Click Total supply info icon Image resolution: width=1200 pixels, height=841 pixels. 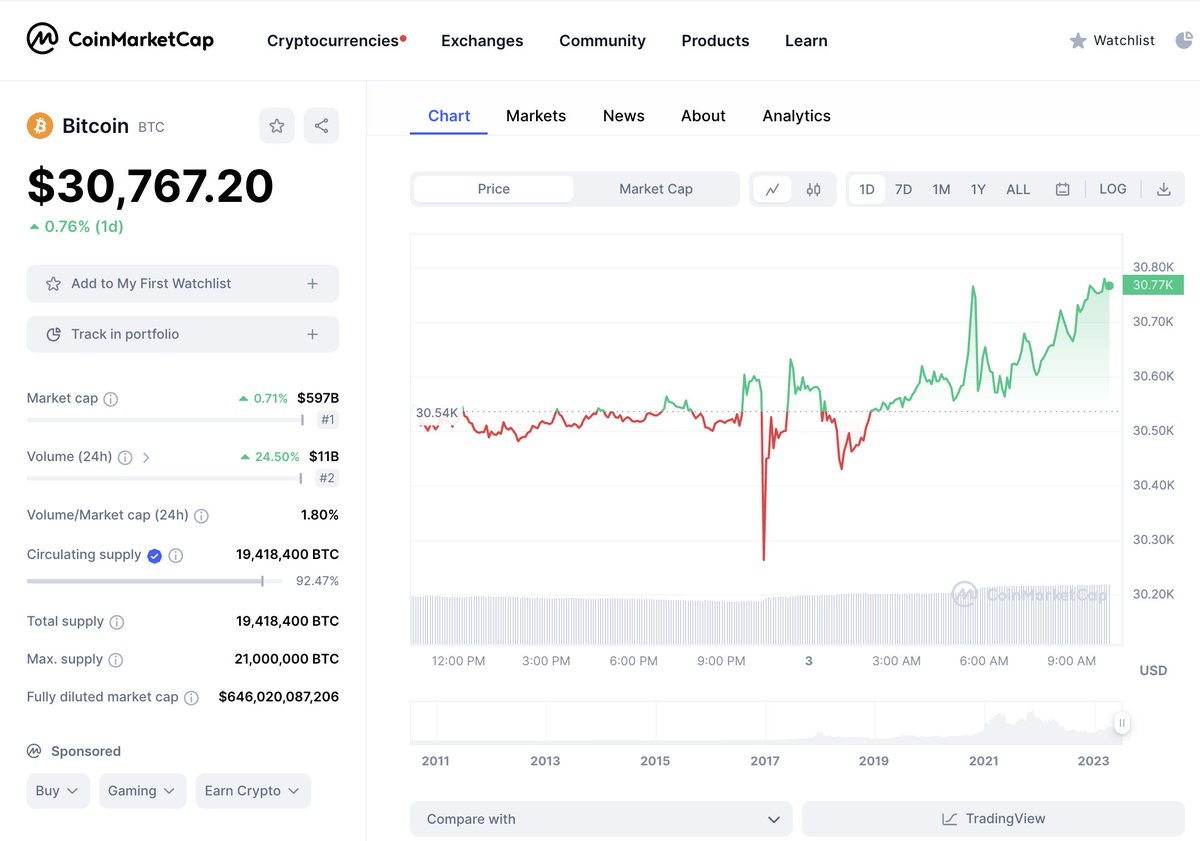click(117, 622)
